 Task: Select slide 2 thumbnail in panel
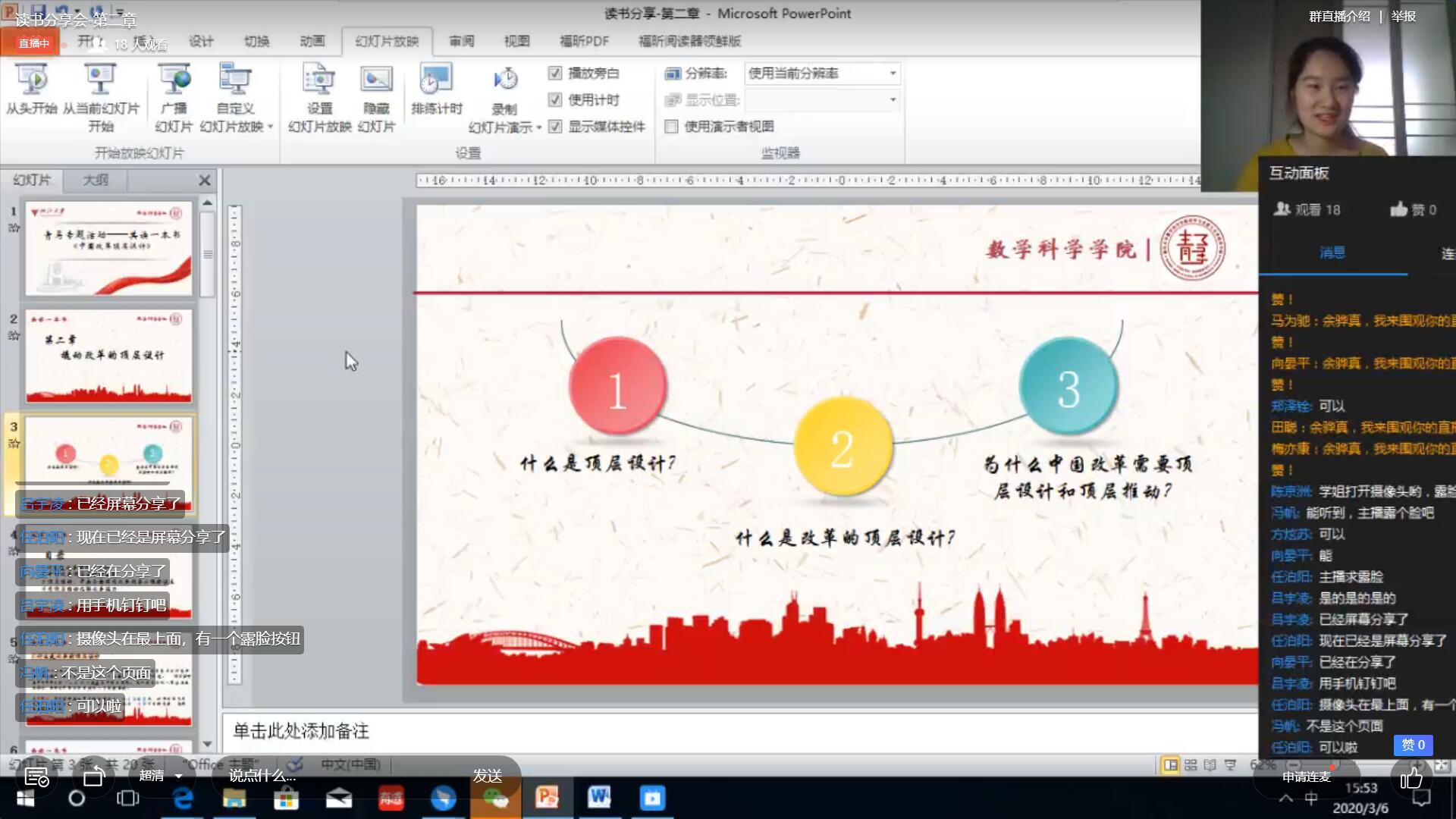(x=108, y=355)
